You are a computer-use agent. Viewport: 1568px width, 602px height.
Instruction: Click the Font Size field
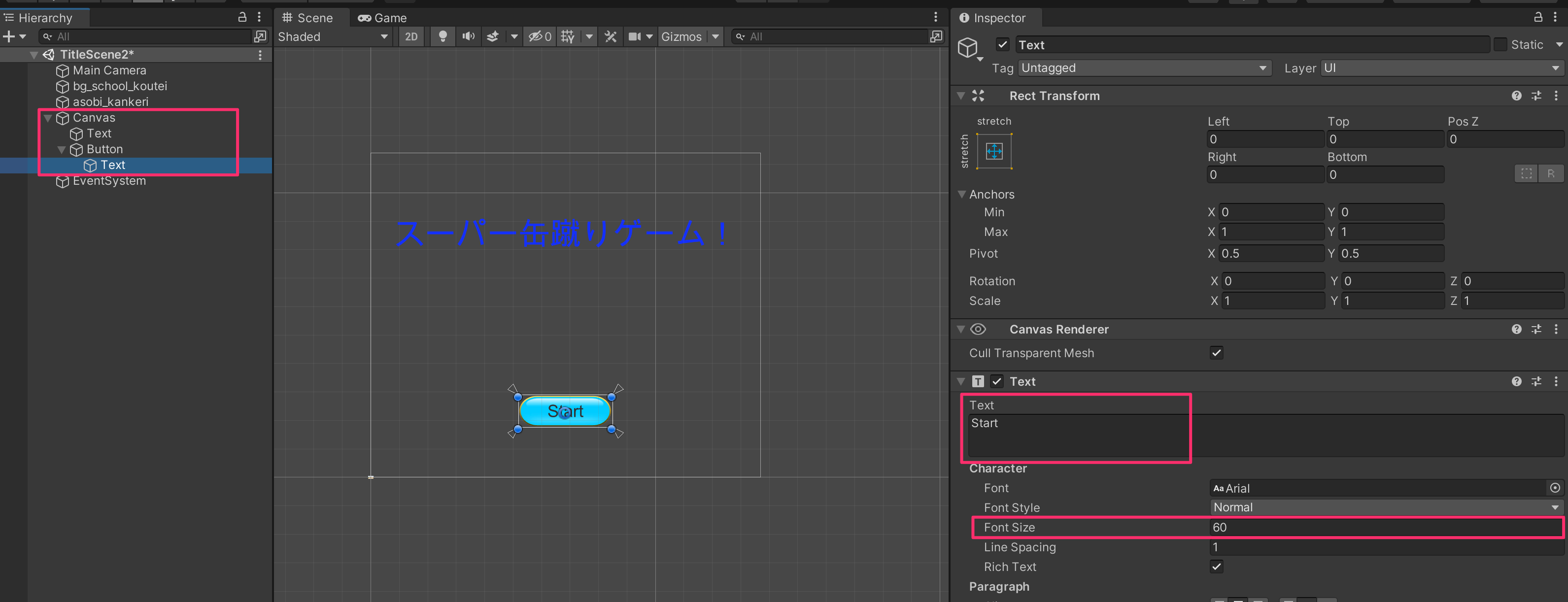click(x=1385, y=527)
